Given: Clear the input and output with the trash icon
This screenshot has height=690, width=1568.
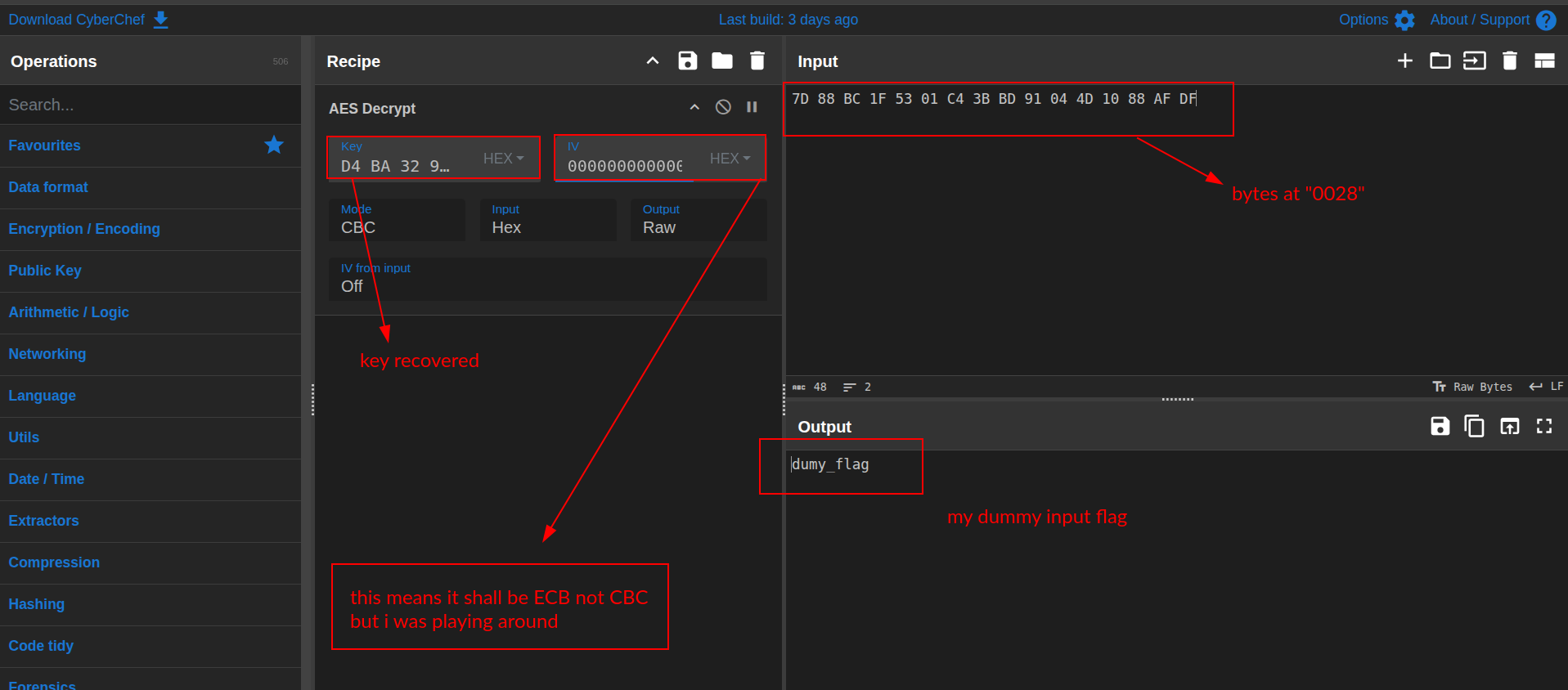Looking at the screenshot, I should 1510,60.
